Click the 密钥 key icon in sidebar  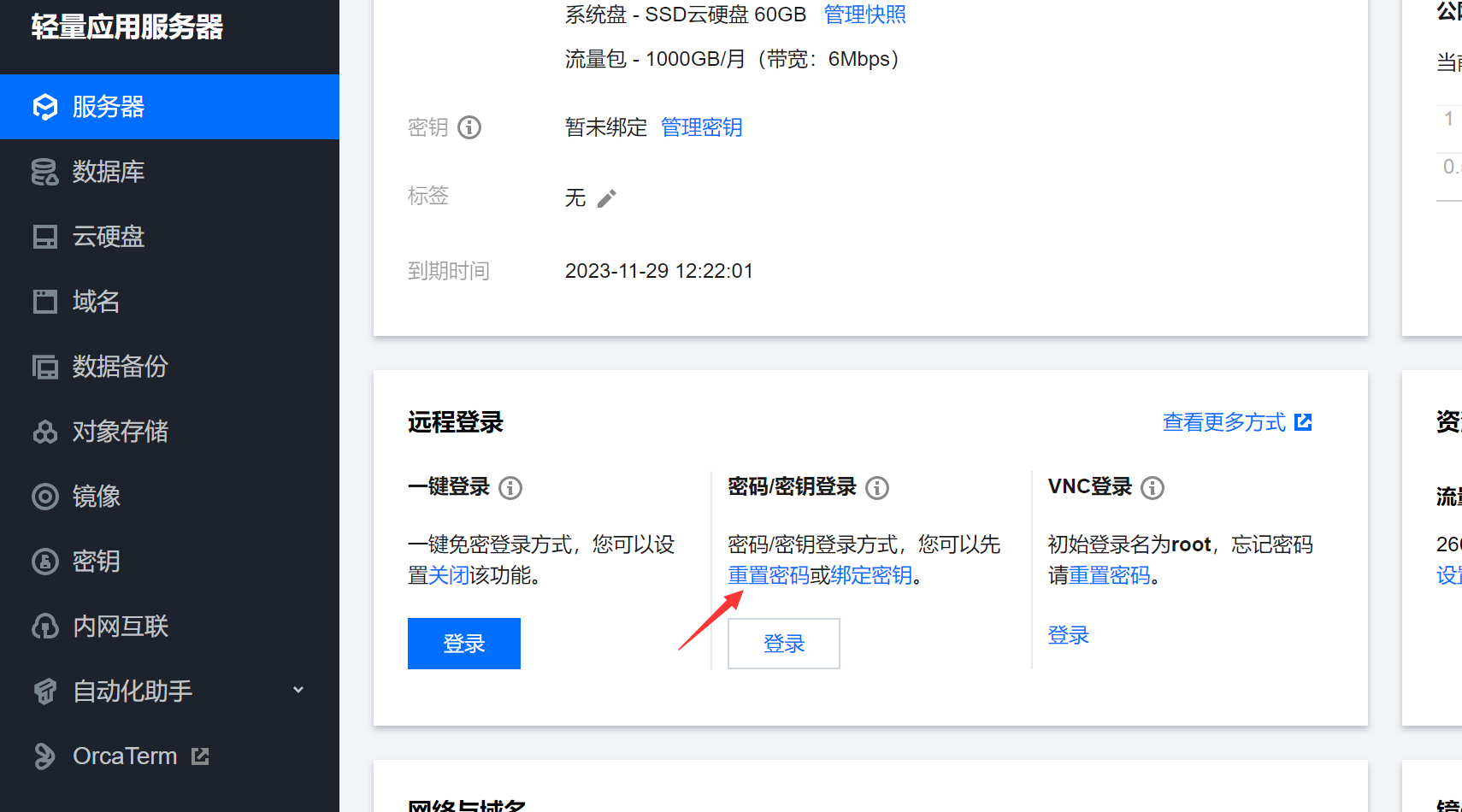(x=45, y=562)
